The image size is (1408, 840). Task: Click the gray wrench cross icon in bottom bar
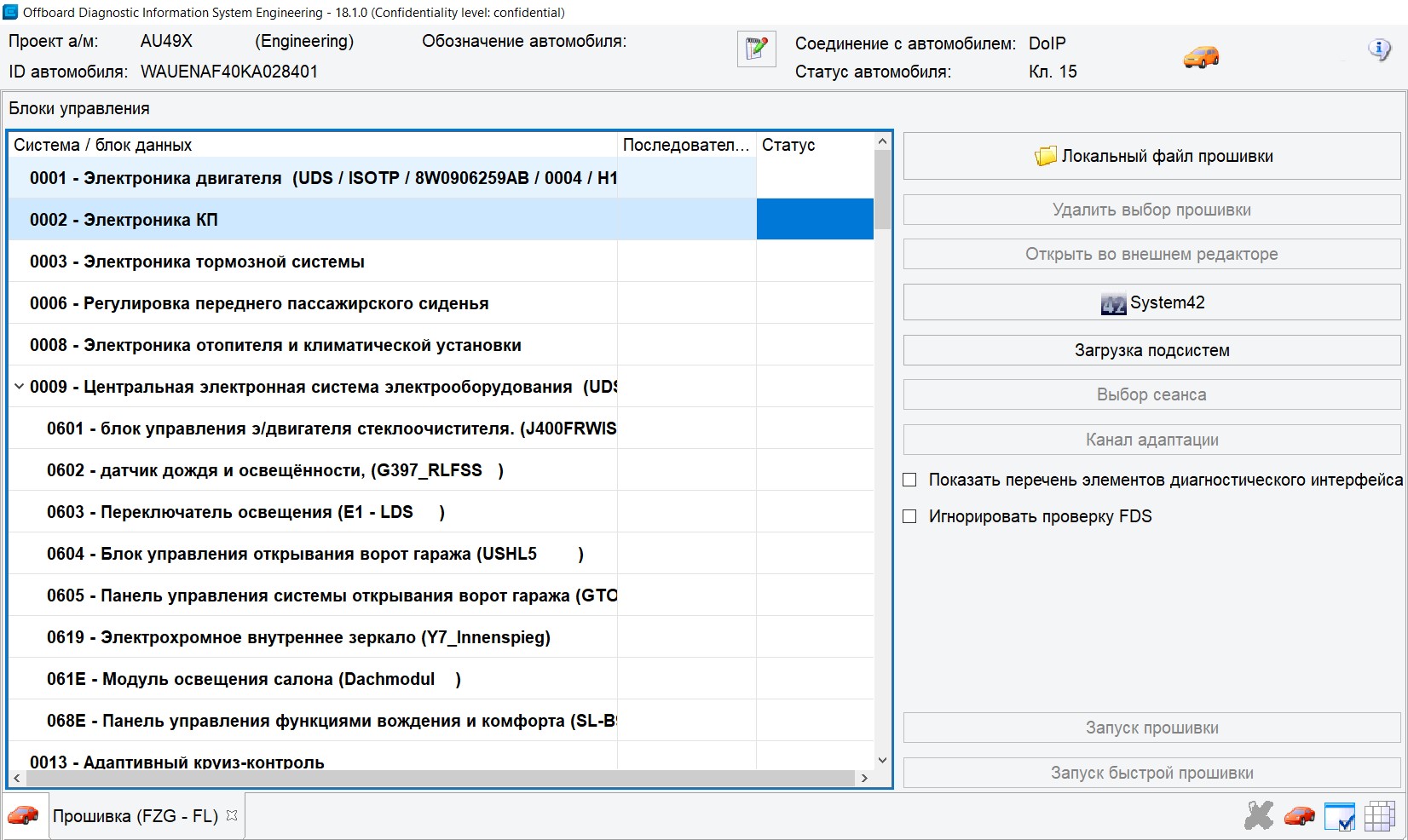(x=1258, y=815)
